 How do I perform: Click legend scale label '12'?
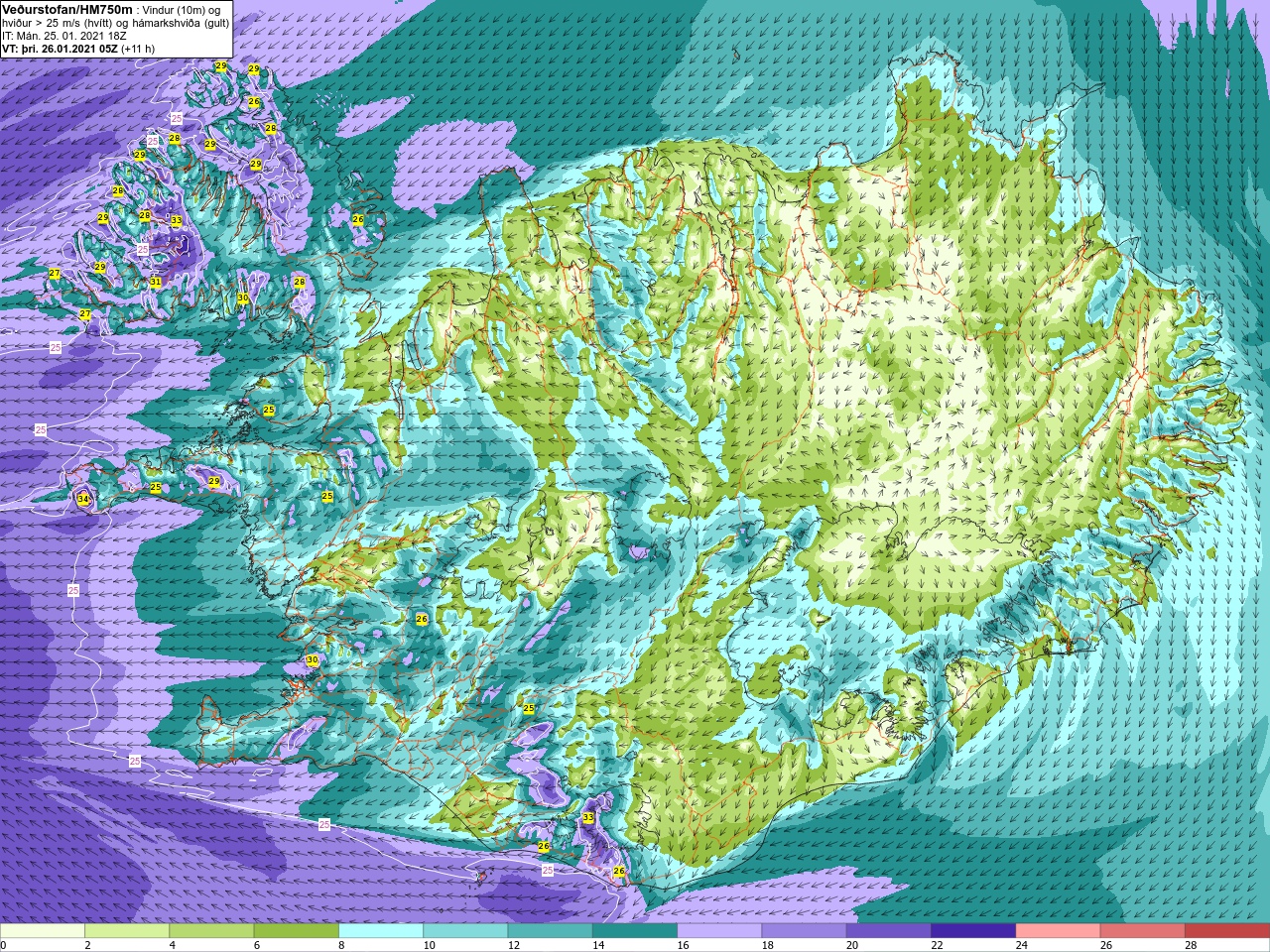[x=514, y=945]
